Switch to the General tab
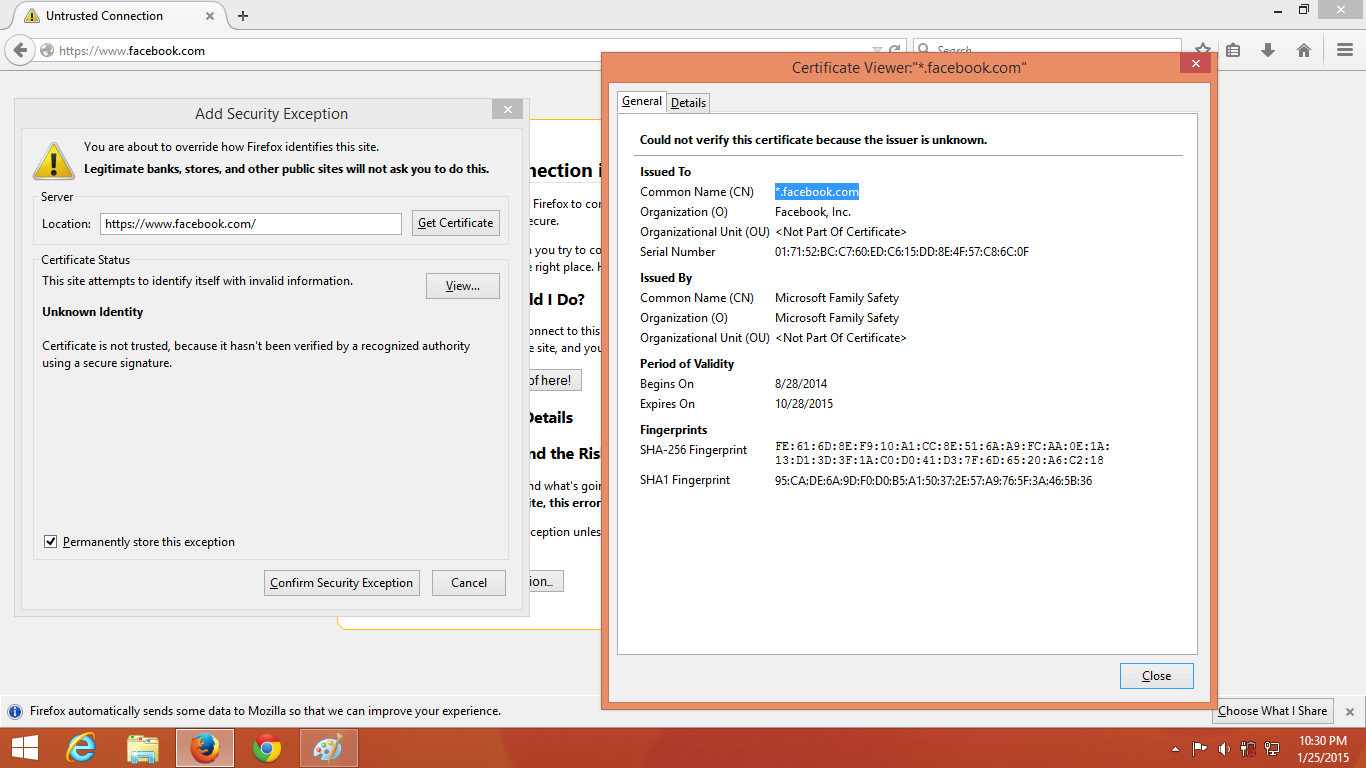The height and width of the screenshot is (768, 1366). [642, 101]
